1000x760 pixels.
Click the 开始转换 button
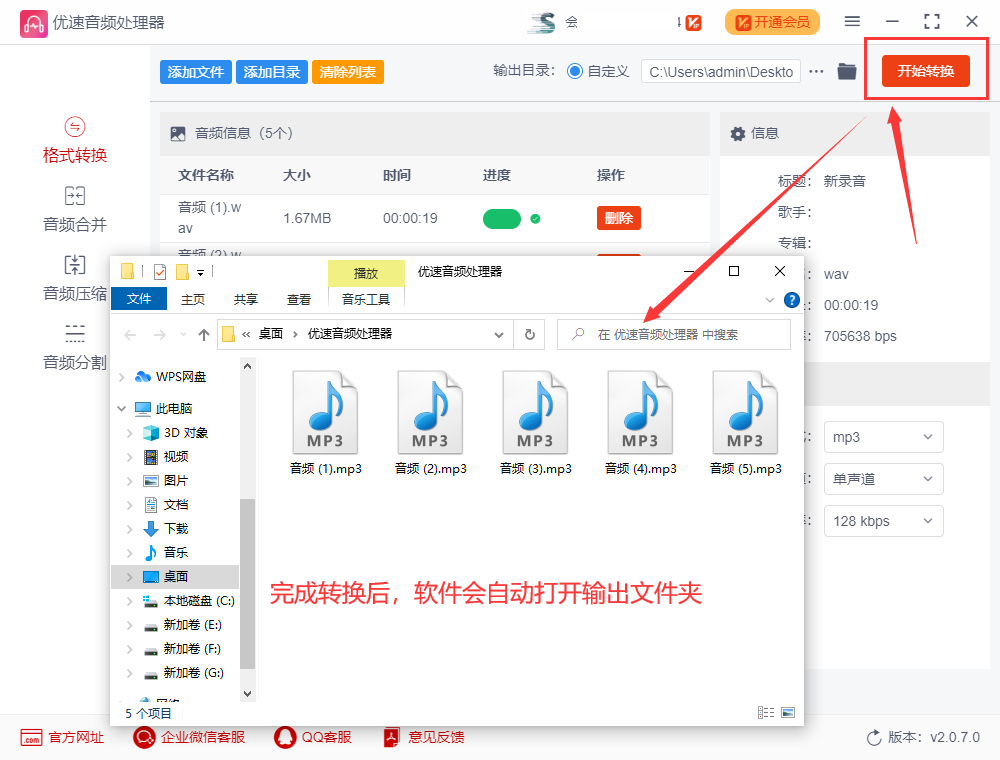(925, 71)
